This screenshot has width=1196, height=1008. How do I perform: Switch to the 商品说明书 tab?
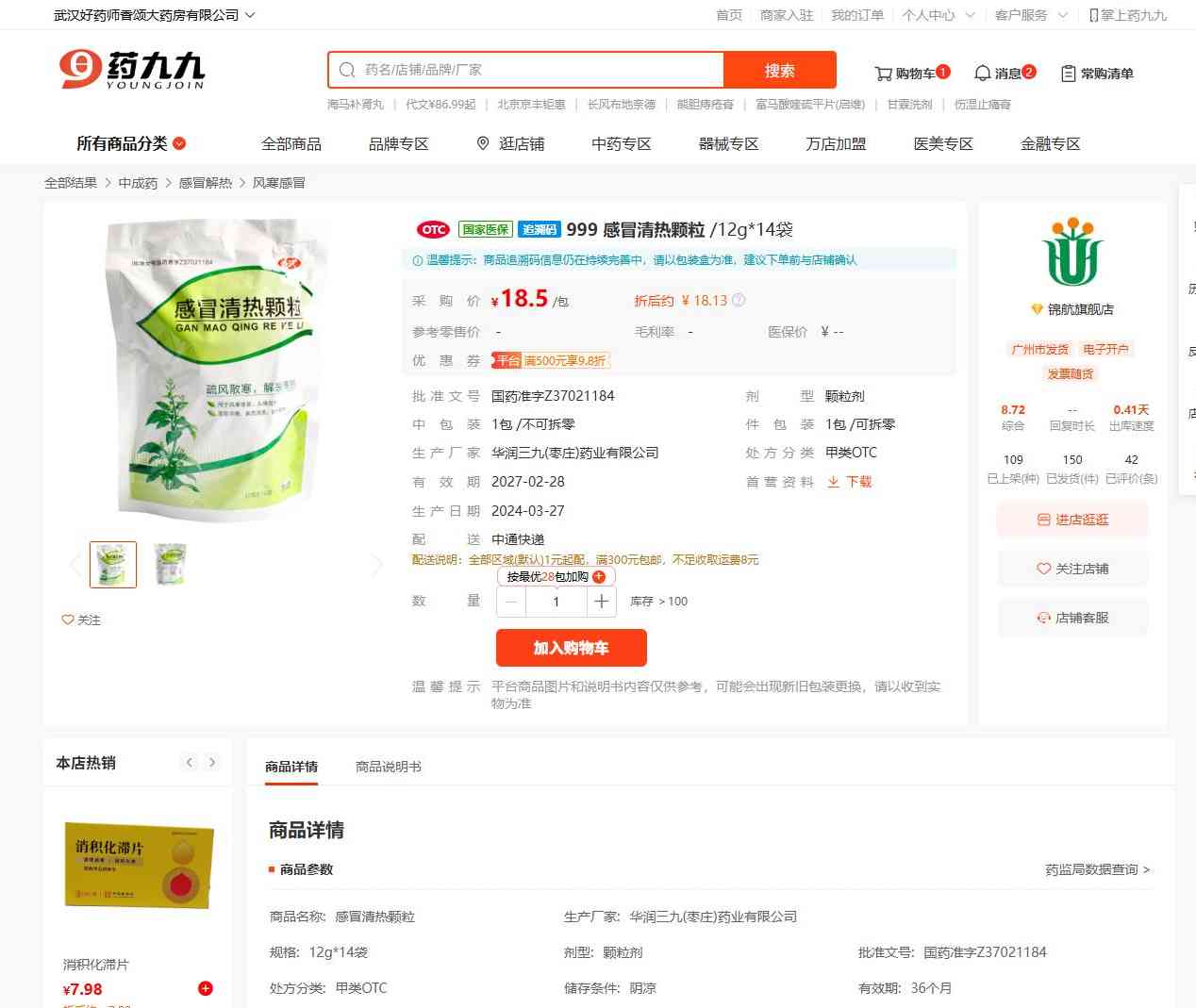(389, 767)
